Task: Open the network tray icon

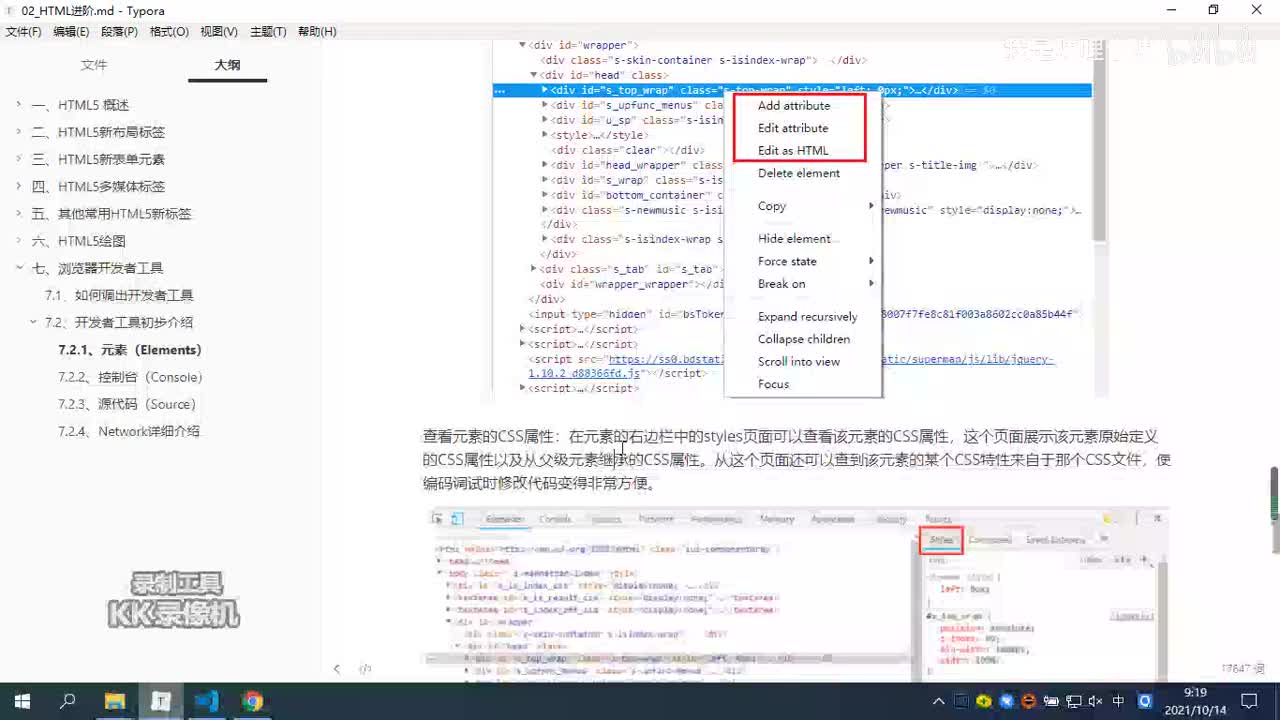Action: 1072,701
